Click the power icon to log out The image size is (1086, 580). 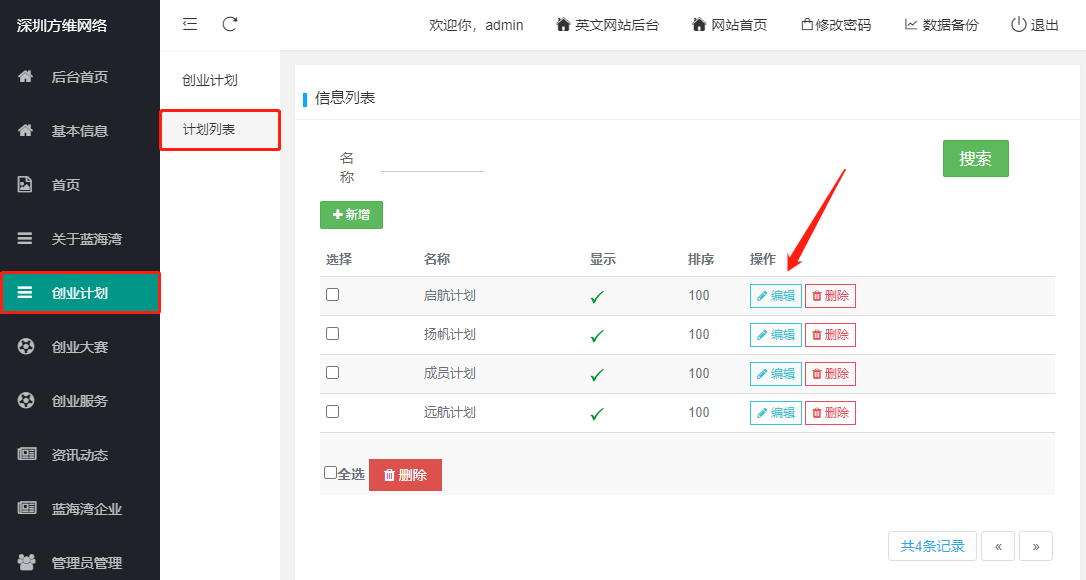1018,25
